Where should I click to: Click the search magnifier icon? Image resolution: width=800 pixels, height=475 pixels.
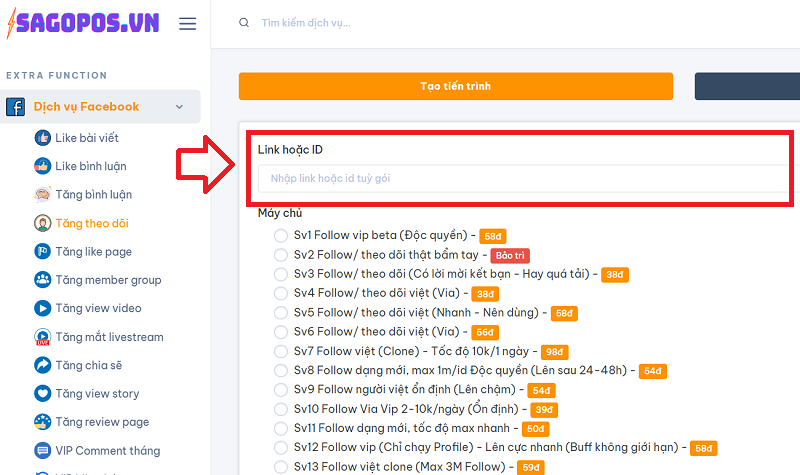(x=244, y=23)
